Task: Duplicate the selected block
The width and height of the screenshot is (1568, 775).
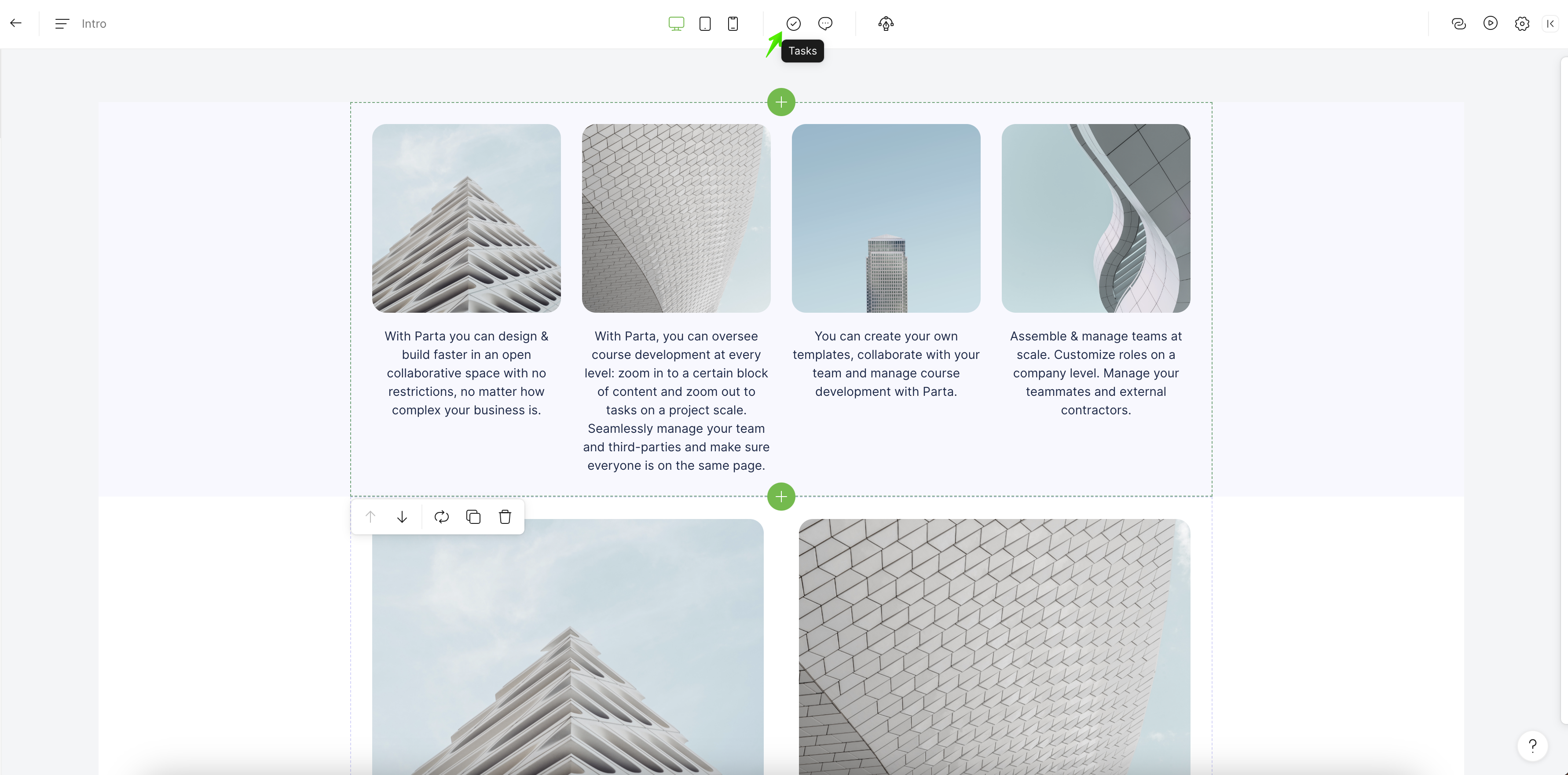Action: 473,517
